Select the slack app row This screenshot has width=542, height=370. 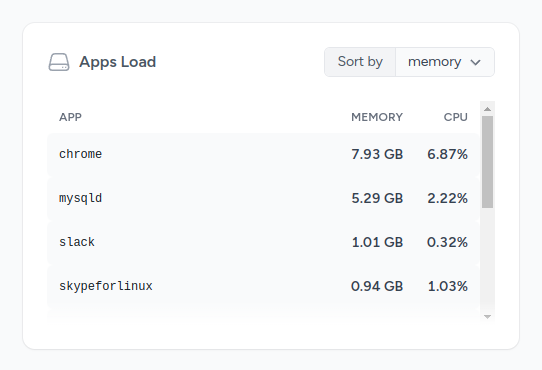(x=263, y=242)
